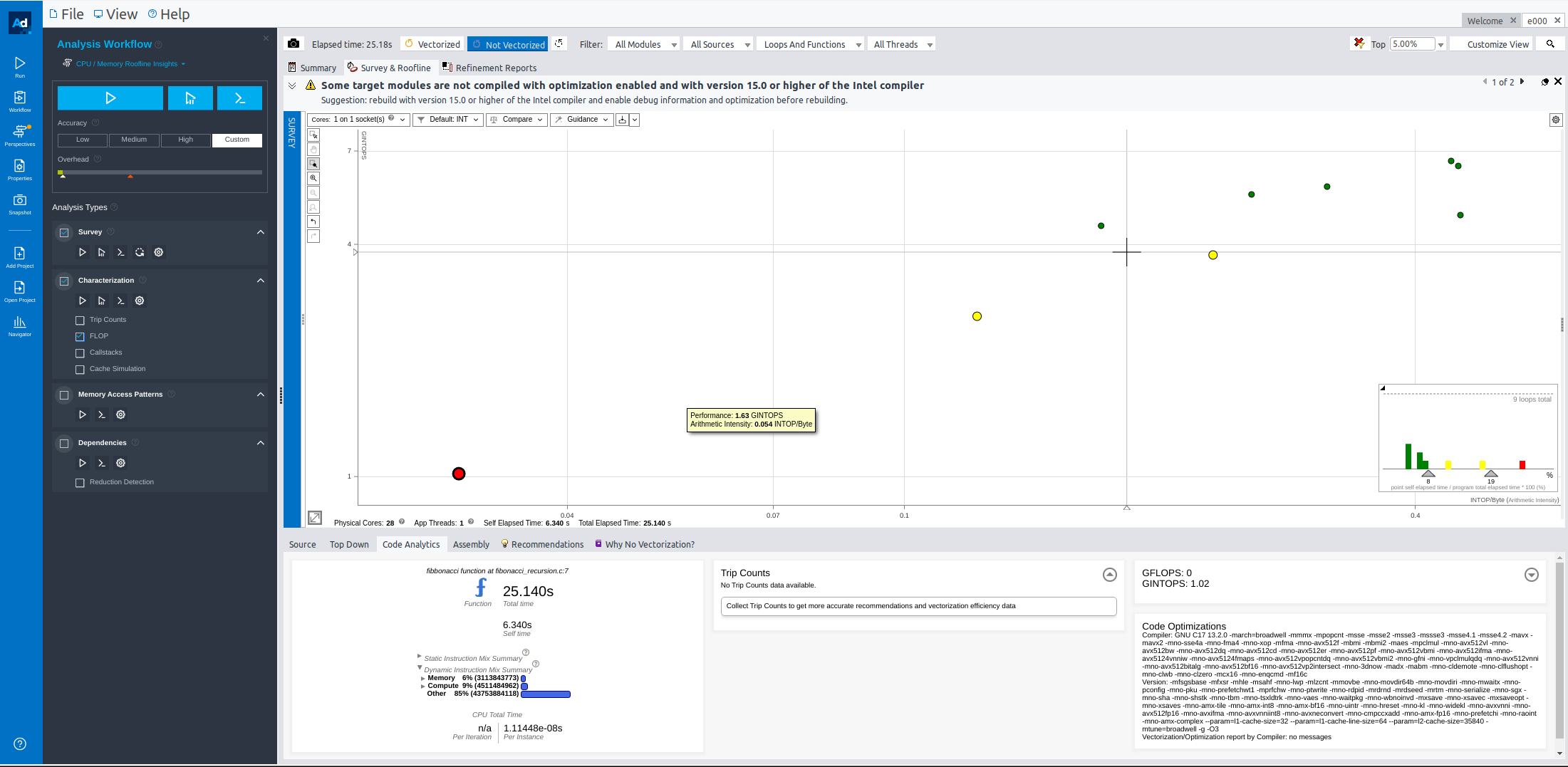This screenshot has height=767, width=1568.
Task: Click the roofline chart settings gear icon
Action: (x=1556, y=120)
